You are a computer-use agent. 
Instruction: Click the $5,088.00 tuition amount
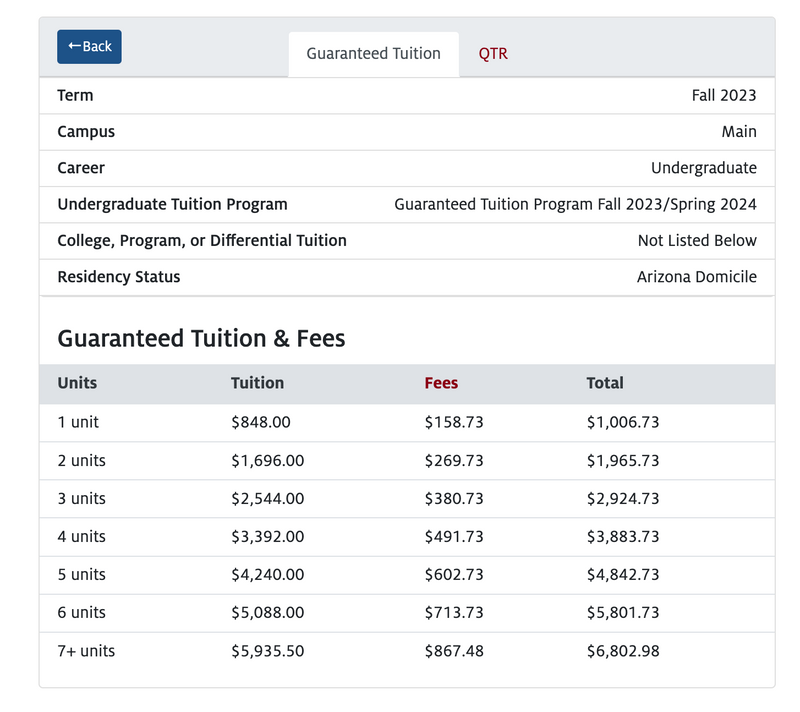point(267,613)
